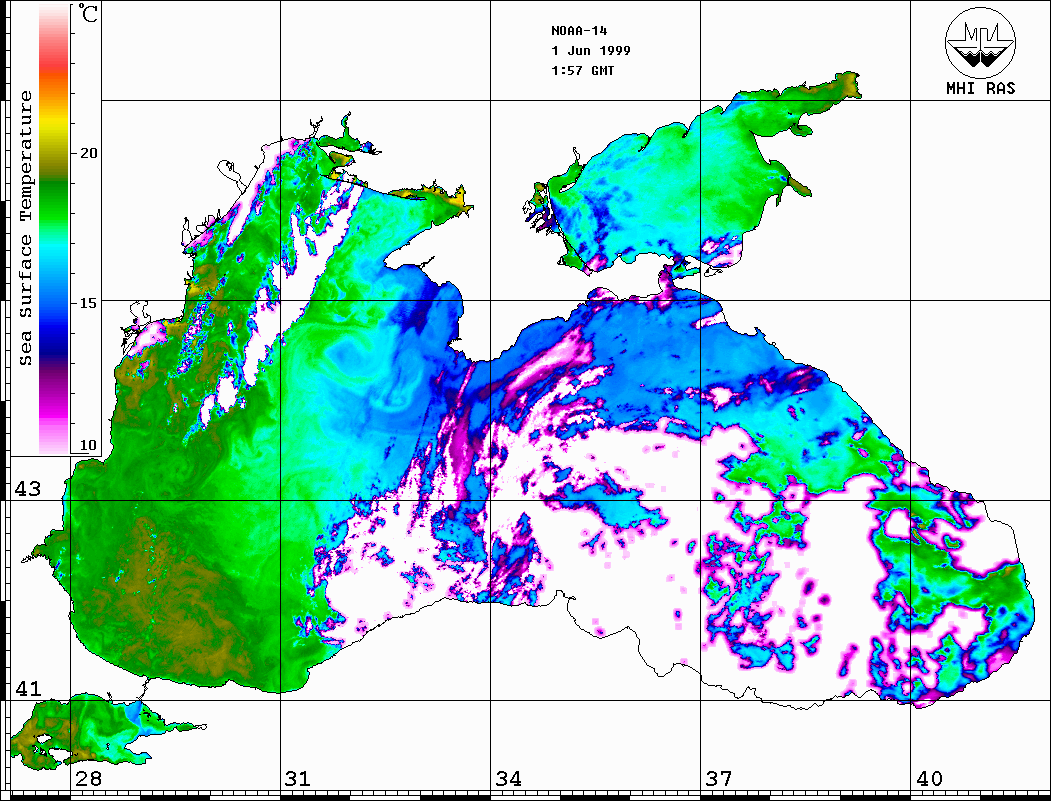Click the date text '1 Jun 1999'

[591, 51]
